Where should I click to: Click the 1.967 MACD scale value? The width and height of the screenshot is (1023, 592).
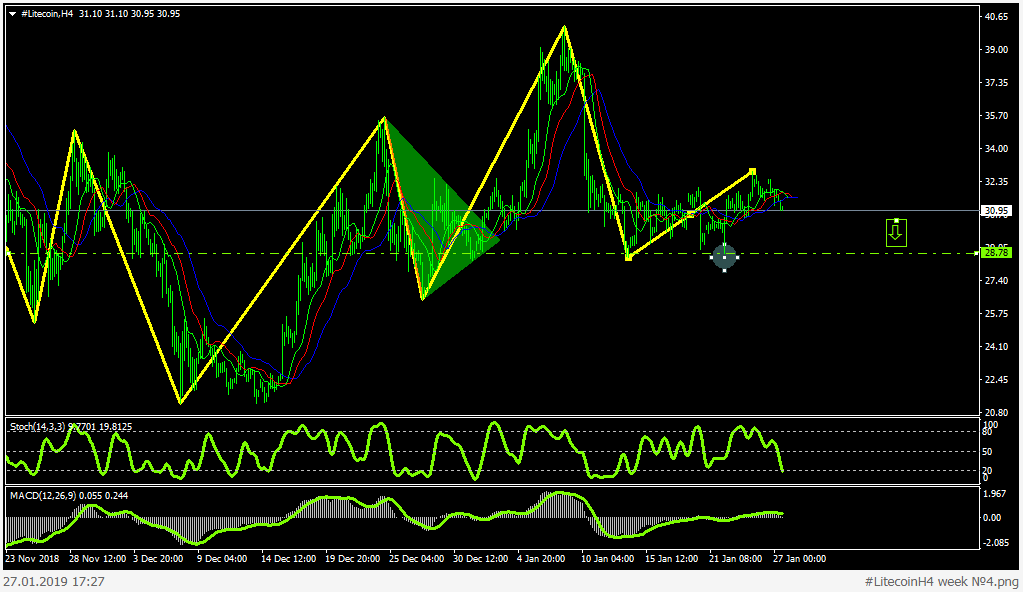tap(994, 493)
